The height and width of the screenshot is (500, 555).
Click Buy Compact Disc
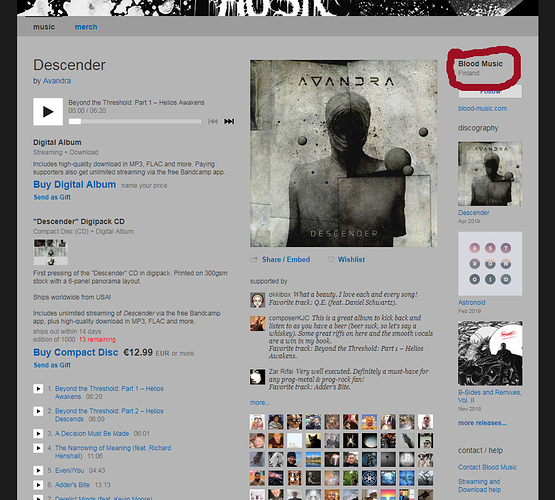pos(76,352)
